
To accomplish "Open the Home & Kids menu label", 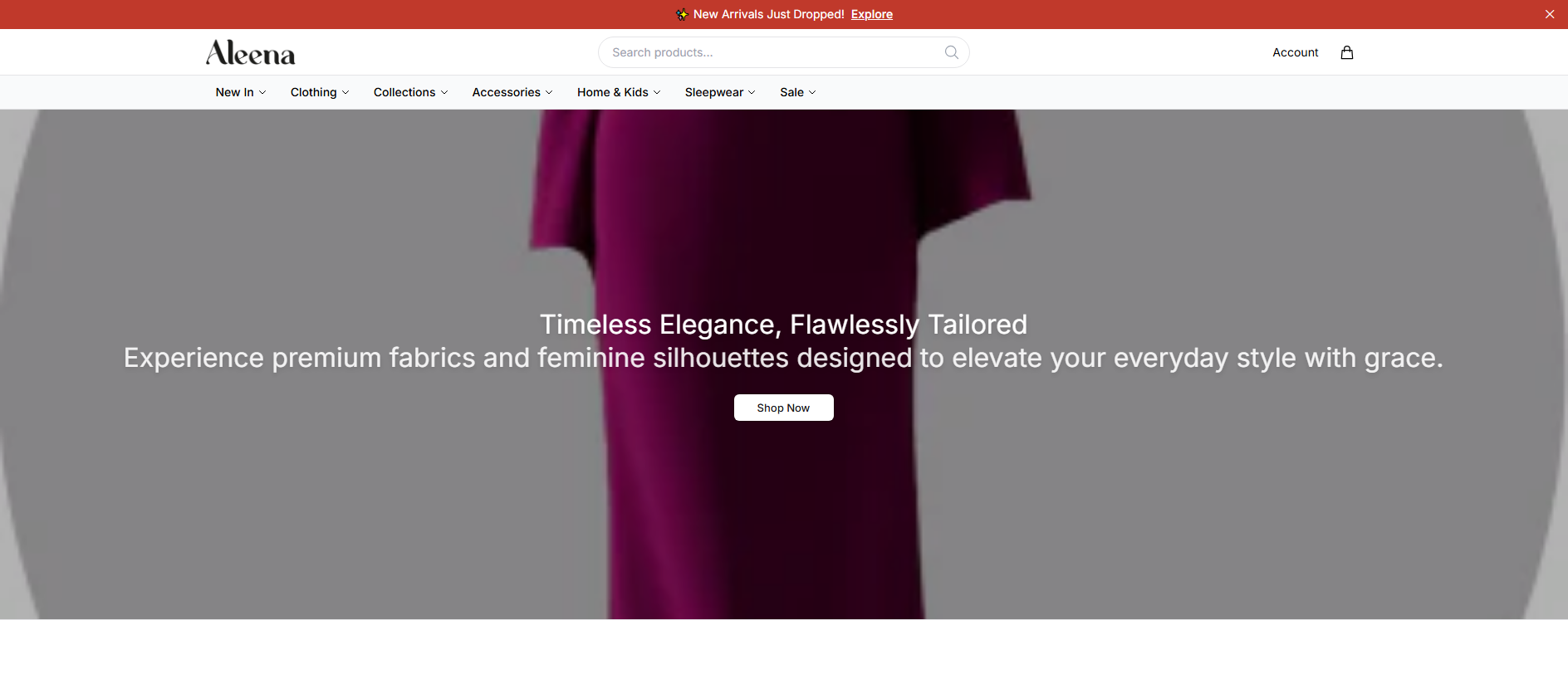I will (x=613, y=92).
